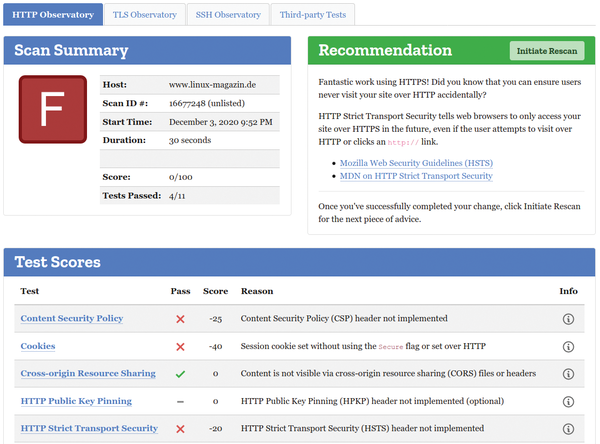Open info icon for HTTP Strict Transport Security

click(568, 428)
